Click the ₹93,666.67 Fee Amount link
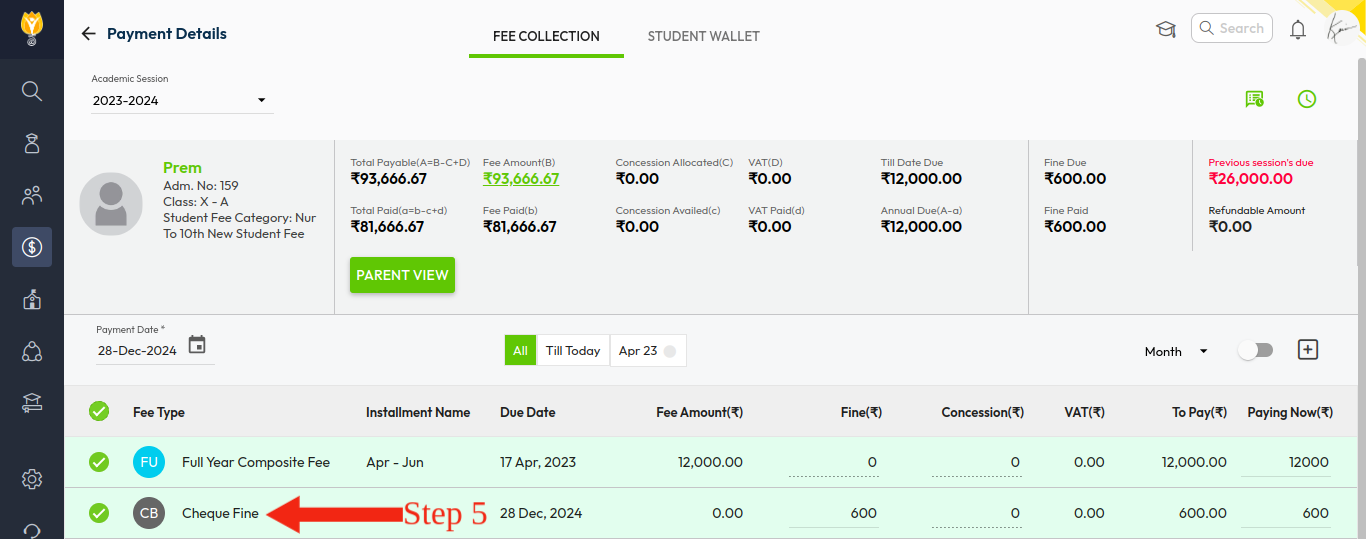1366x539 pixels. tap(520, 179)
